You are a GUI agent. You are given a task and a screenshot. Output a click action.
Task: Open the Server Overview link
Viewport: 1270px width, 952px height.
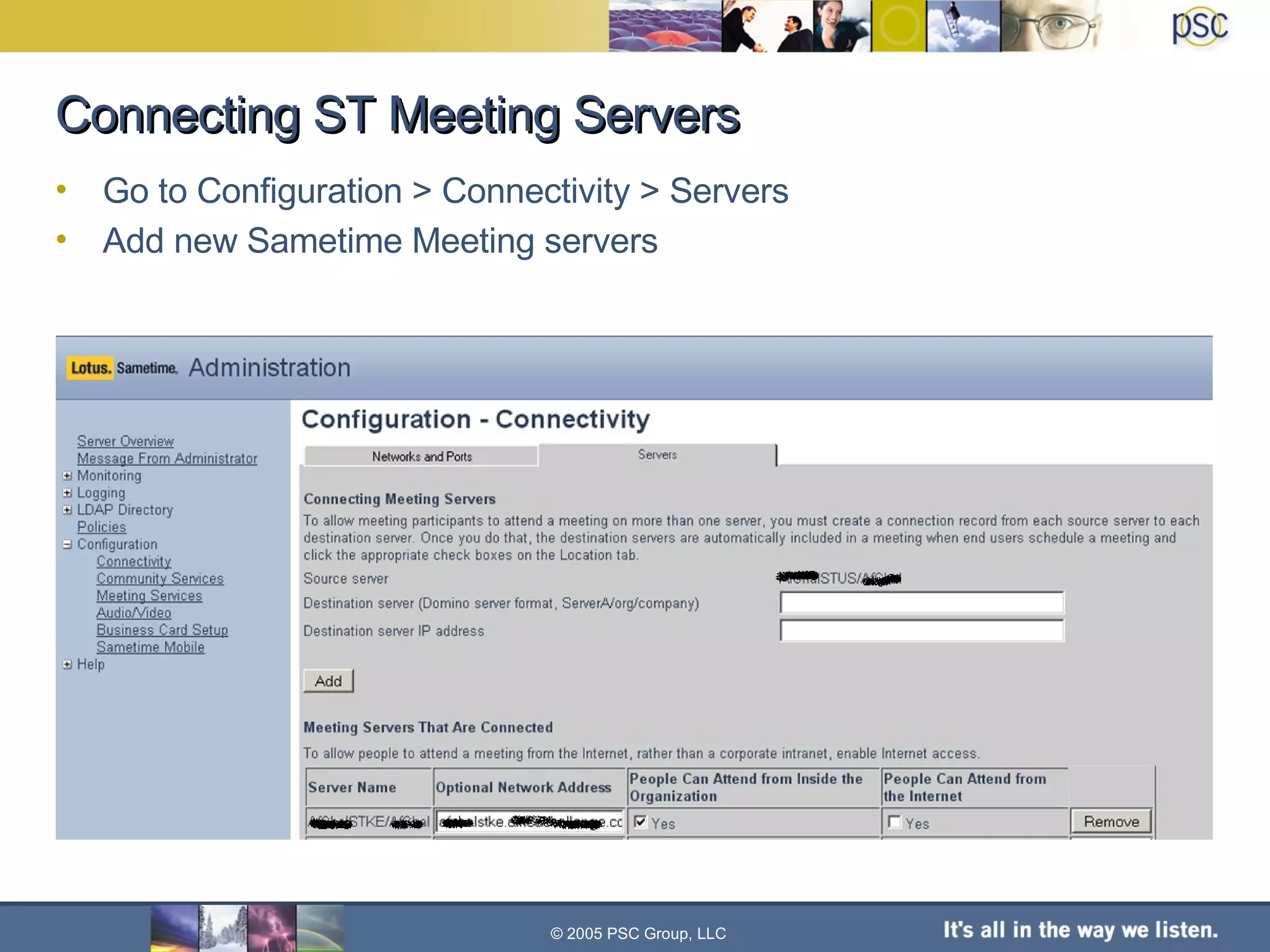coord(125,441)
